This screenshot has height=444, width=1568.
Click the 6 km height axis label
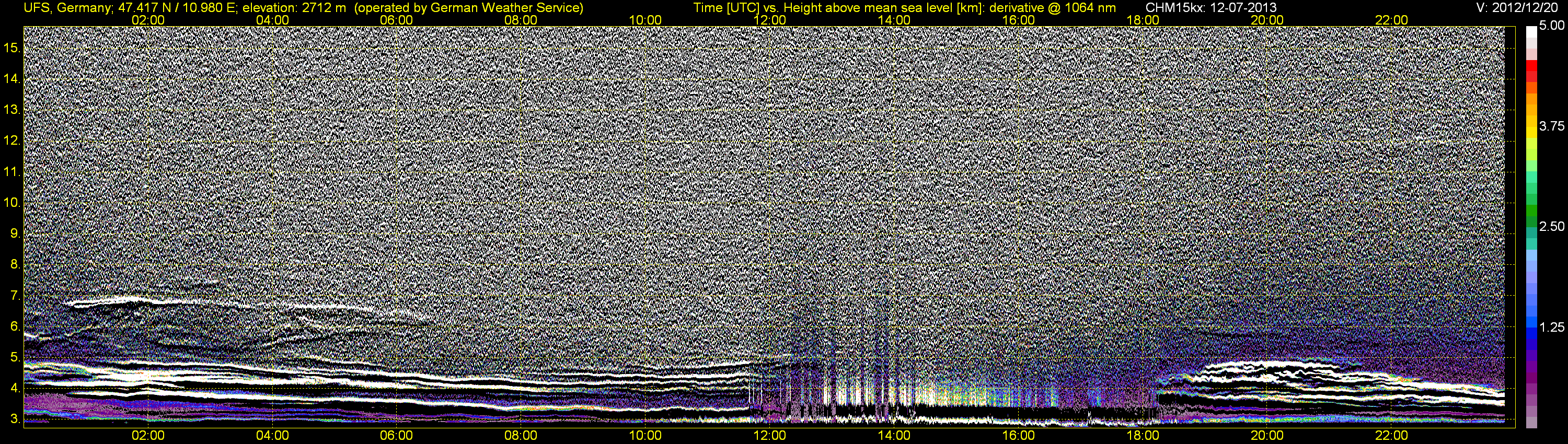15,326
